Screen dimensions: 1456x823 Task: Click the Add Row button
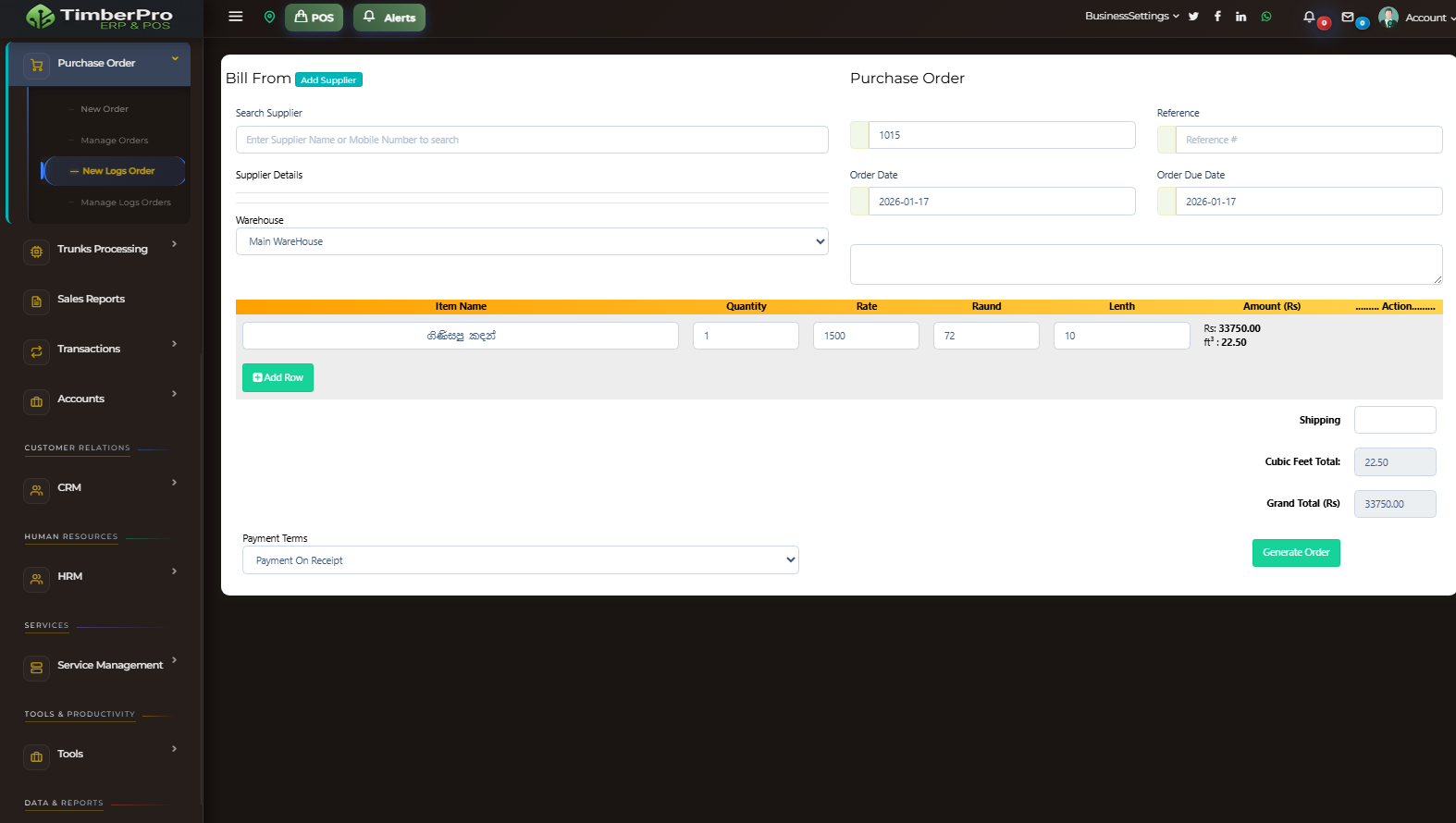(278, 377)
